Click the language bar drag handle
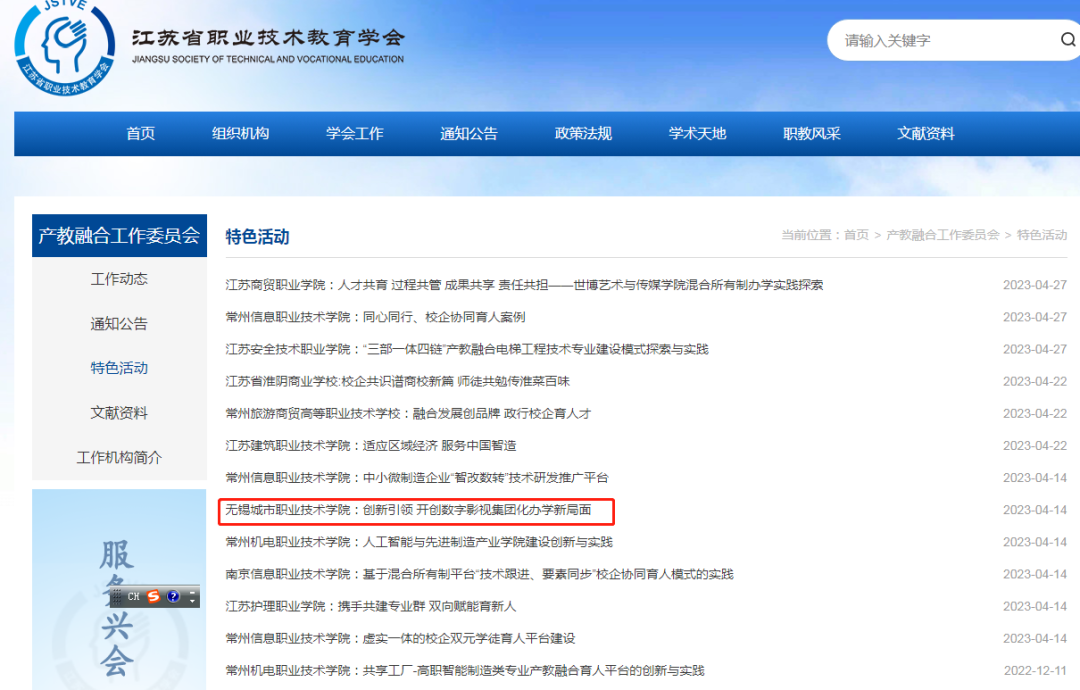Viewport: 1080px width, 690px height. click(117, 596)
